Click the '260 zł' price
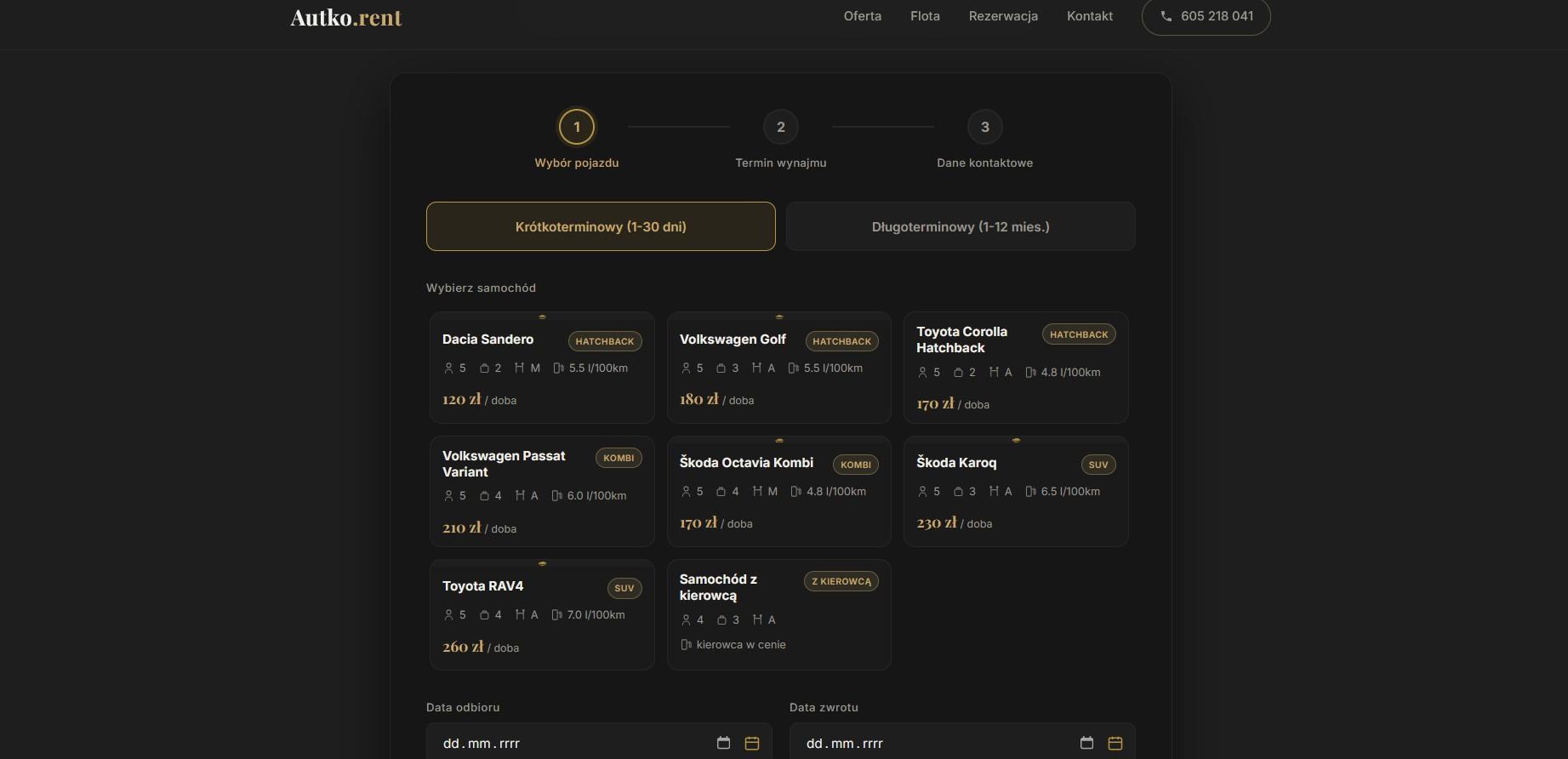 tap(463, 647)
